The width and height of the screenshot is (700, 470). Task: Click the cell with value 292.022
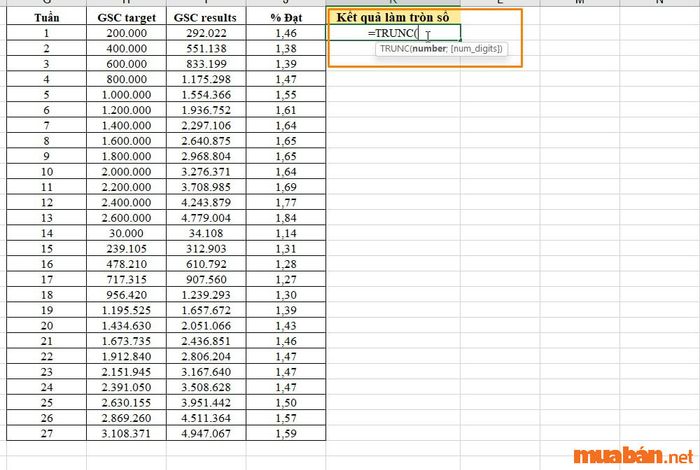pyautogui.click(x=206, y=33)
